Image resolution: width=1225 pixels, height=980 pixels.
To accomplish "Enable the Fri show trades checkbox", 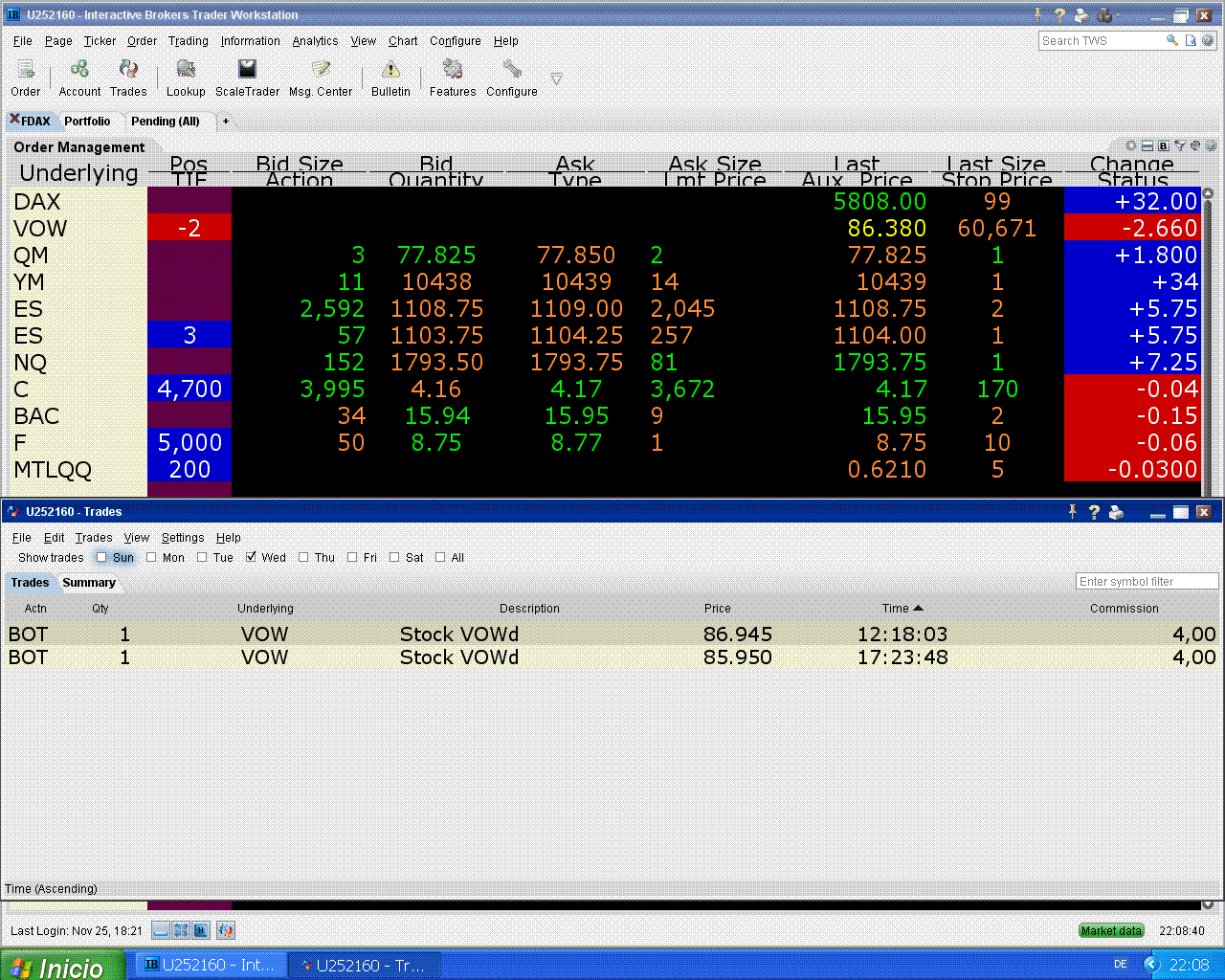I will pyautogui.click(x=352, y=557).
